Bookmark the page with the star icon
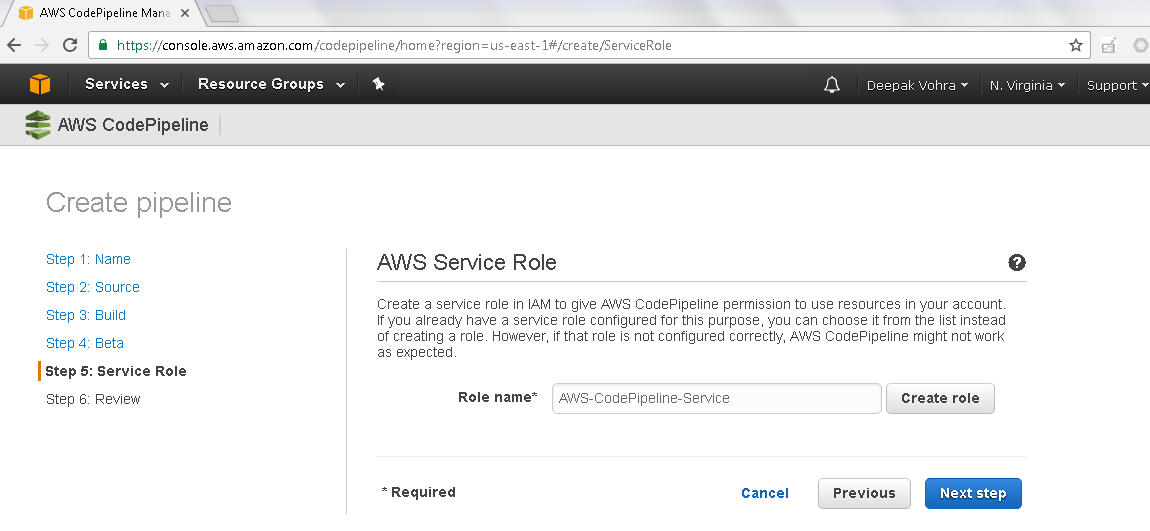 tap(1076, 45)
